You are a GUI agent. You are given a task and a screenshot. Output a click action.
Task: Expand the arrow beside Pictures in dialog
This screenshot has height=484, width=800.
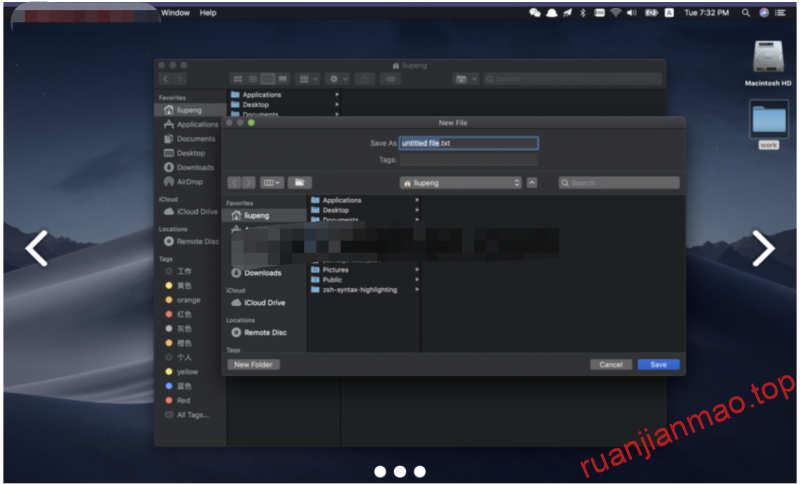417,269
